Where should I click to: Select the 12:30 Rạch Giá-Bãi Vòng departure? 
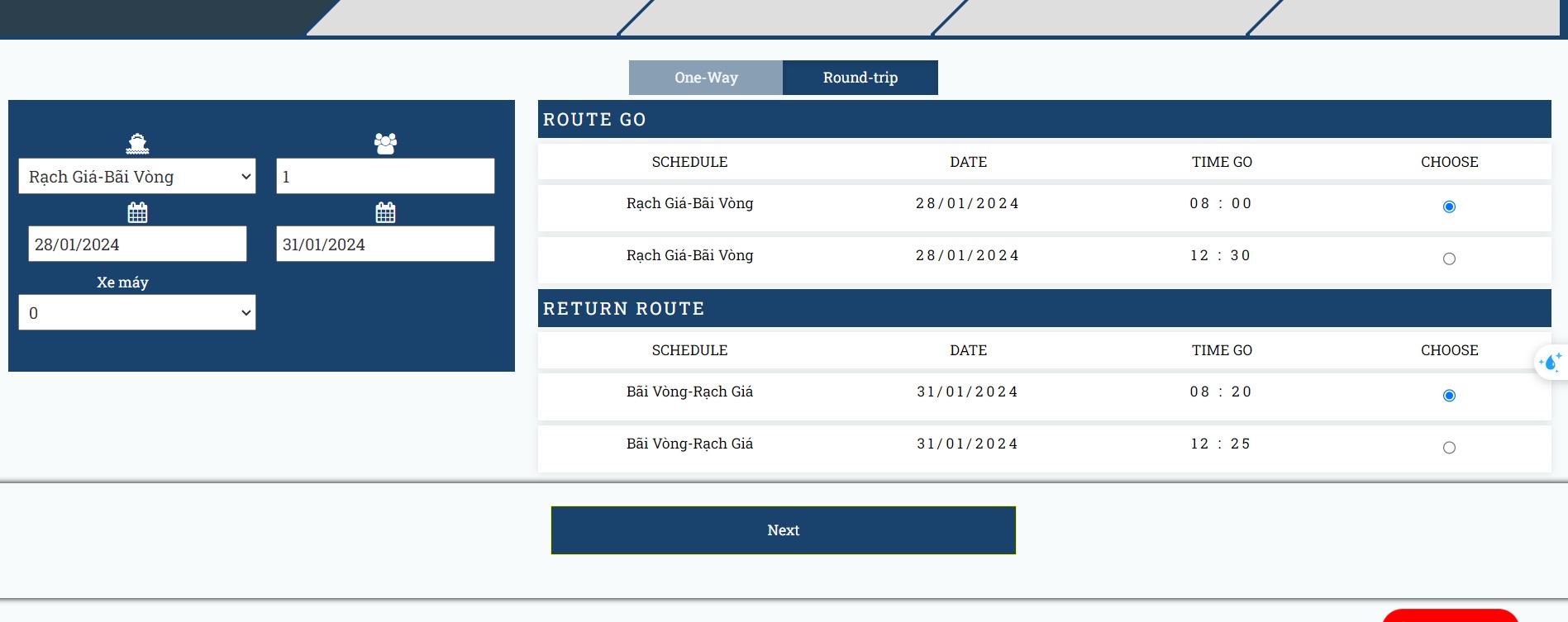(1448, 259)
